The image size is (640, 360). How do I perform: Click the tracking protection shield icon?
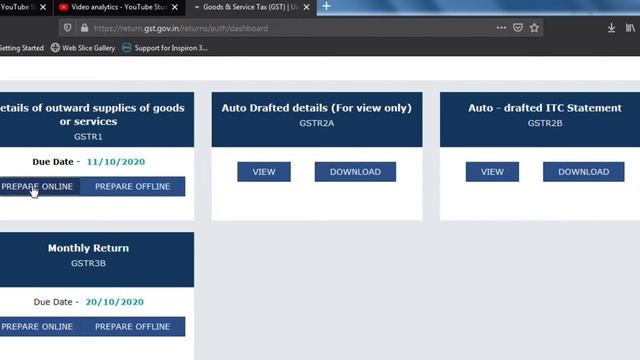pyautogui.click(x=67, y=28)
